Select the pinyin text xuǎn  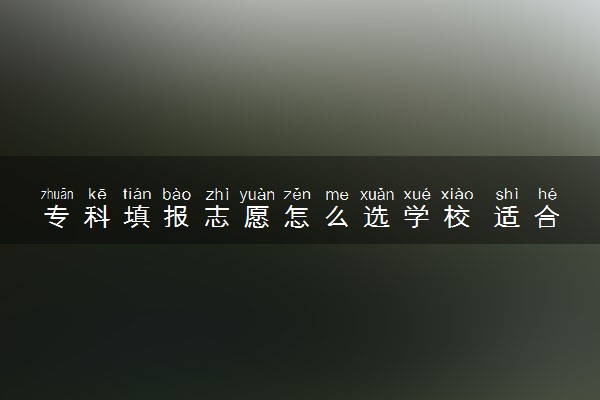[377, 194]
